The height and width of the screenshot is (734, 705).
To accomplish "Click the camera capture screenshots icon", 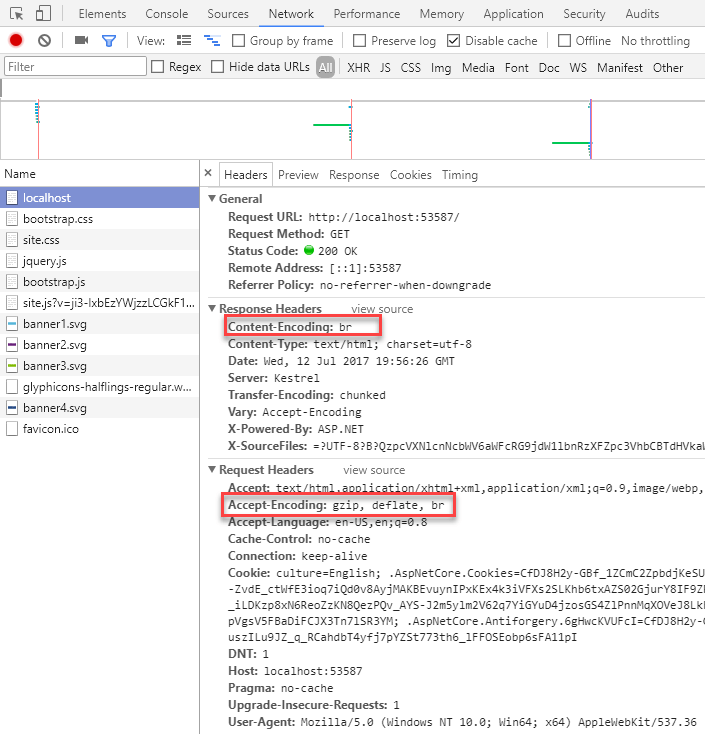I will [x=82, y=41].
